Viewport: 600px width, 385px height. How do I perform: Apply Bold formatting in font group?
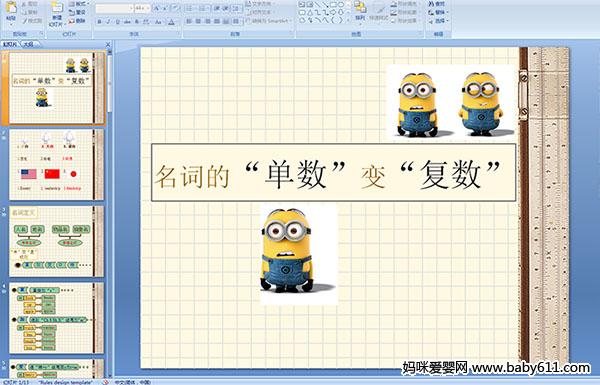[x=99, y=22]
